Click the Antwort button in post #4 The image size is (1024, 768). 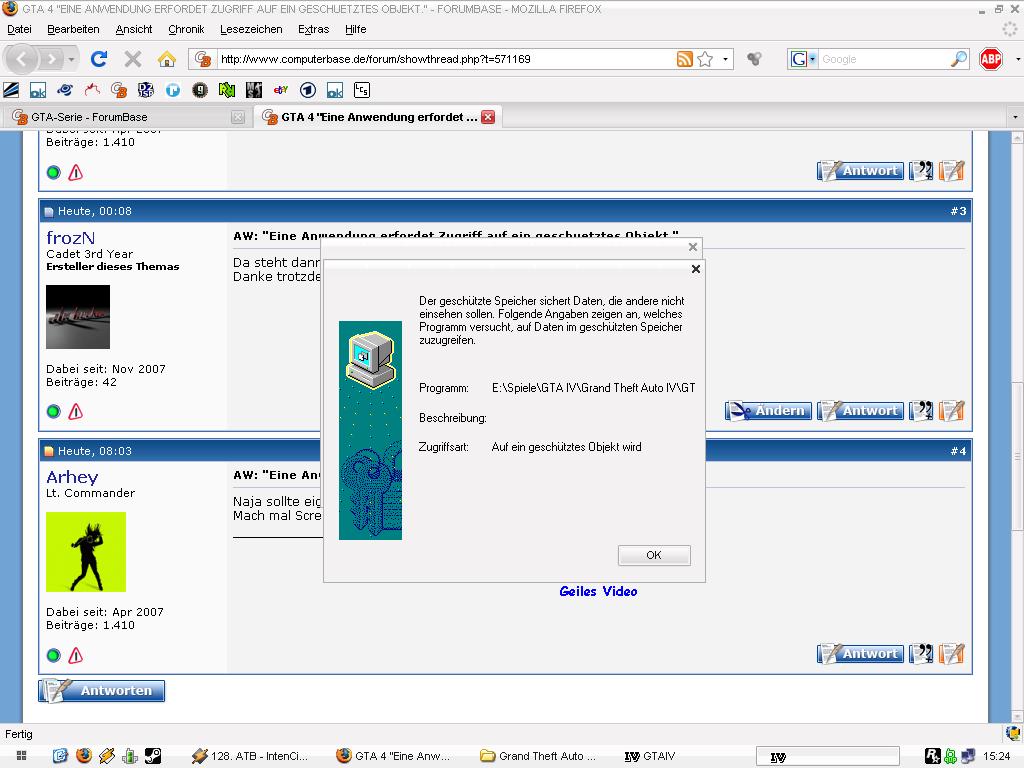(860, 654)
